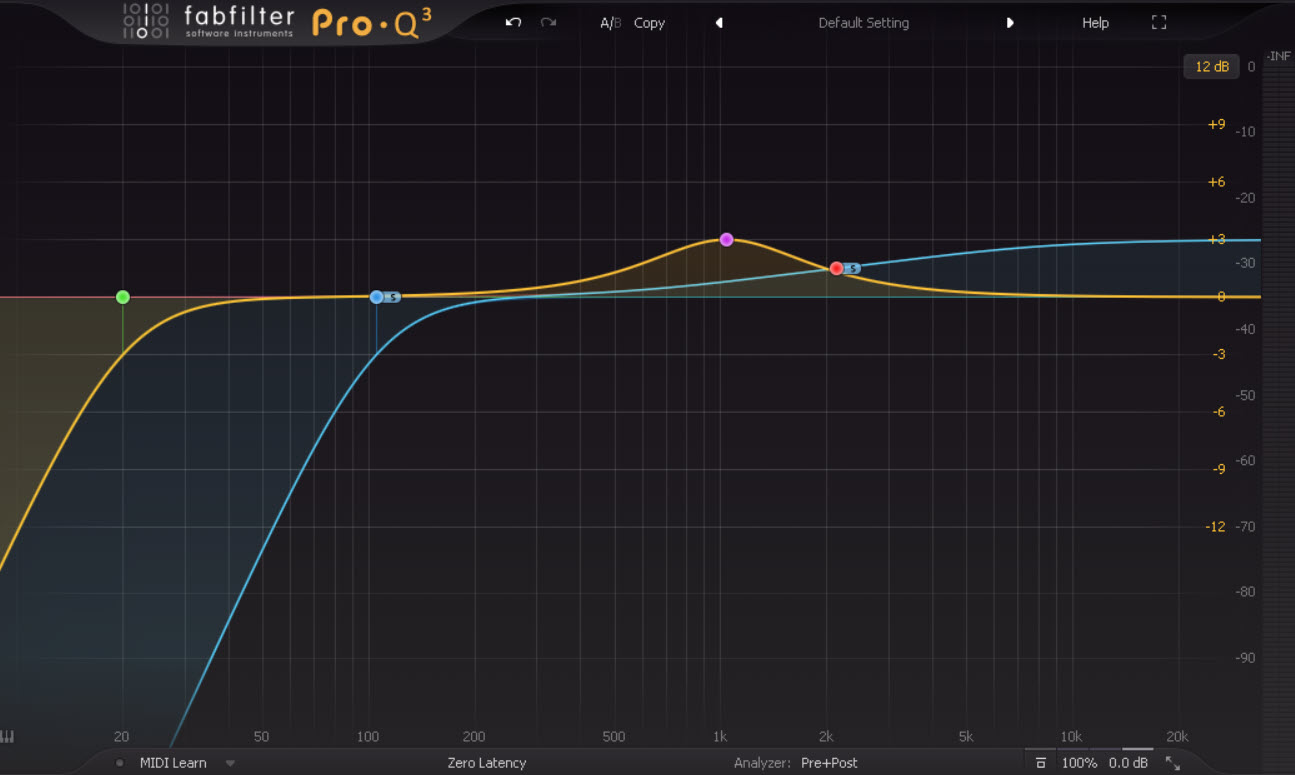Expand the MIDI Learn dropdown arrow
This screenshot has height=775, width=1295.
230,763
